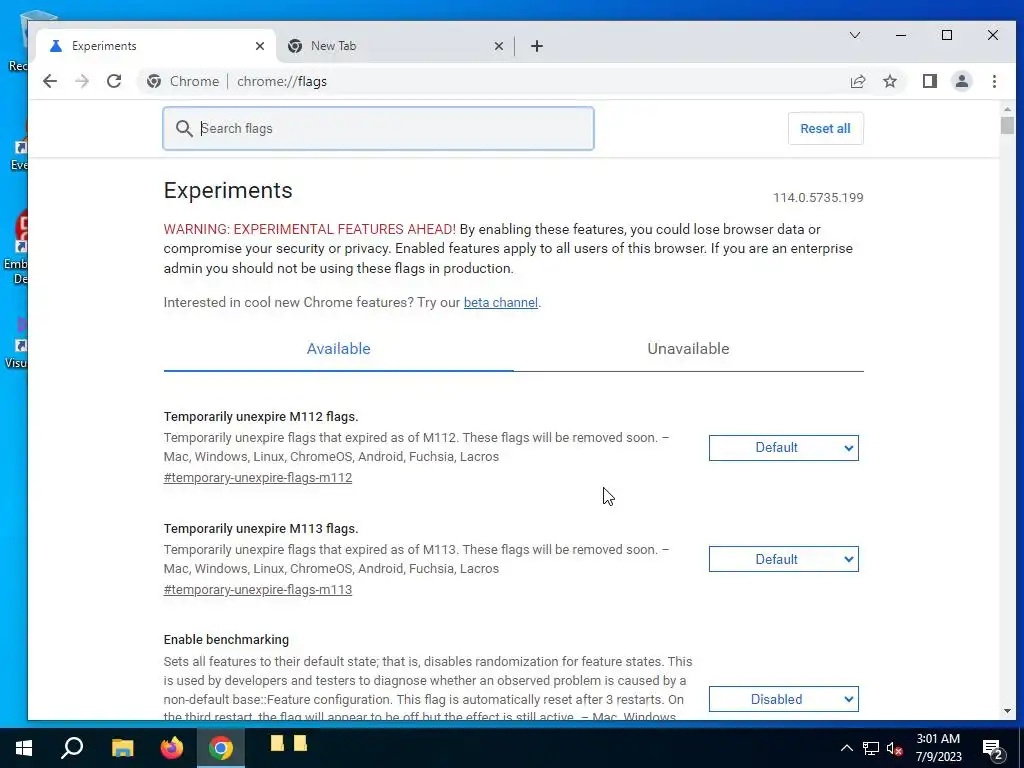The height and width of the screenshot is (768, 1024).
Task: Bookmark this page with the star icon
Action: tap(889, 81)
